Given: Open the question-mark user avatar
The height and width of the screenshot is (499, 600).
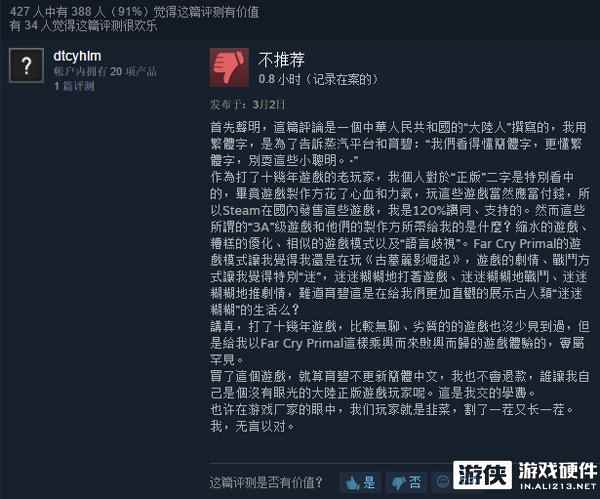Looking at the screenshot, I should (26, 65).
